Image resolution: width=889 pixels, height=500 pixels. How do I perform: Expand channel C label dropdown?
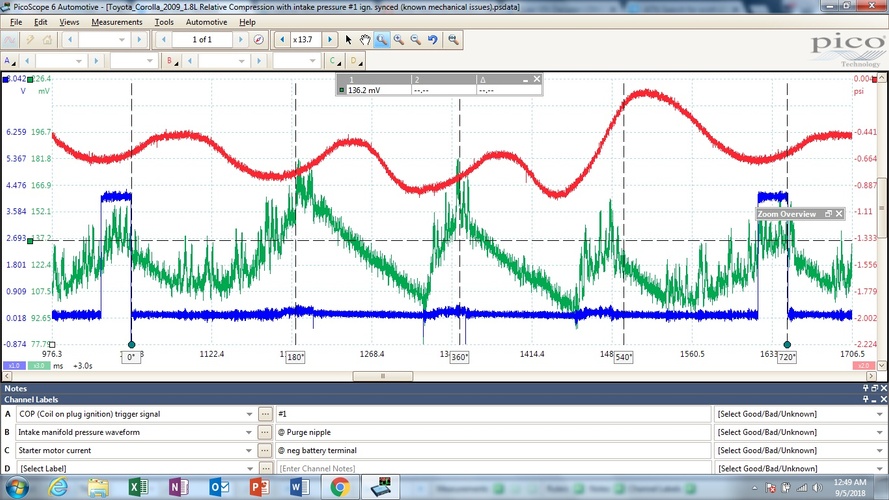click(249, 451)
